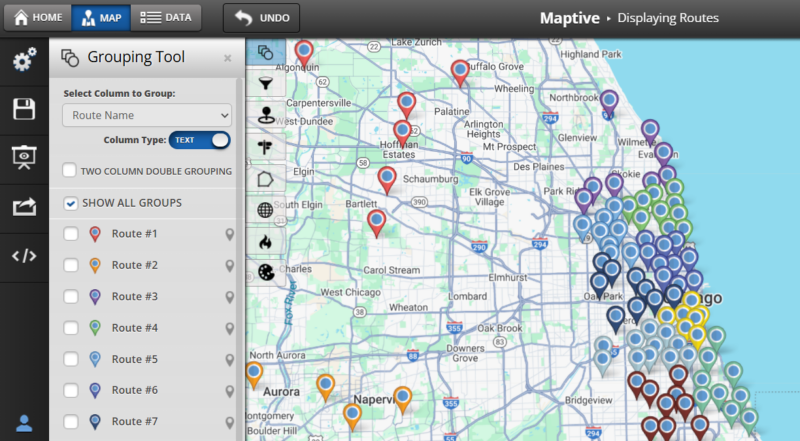Check the Route #7 checkbox
800x441 pixels.
click(x=70, y=422)
